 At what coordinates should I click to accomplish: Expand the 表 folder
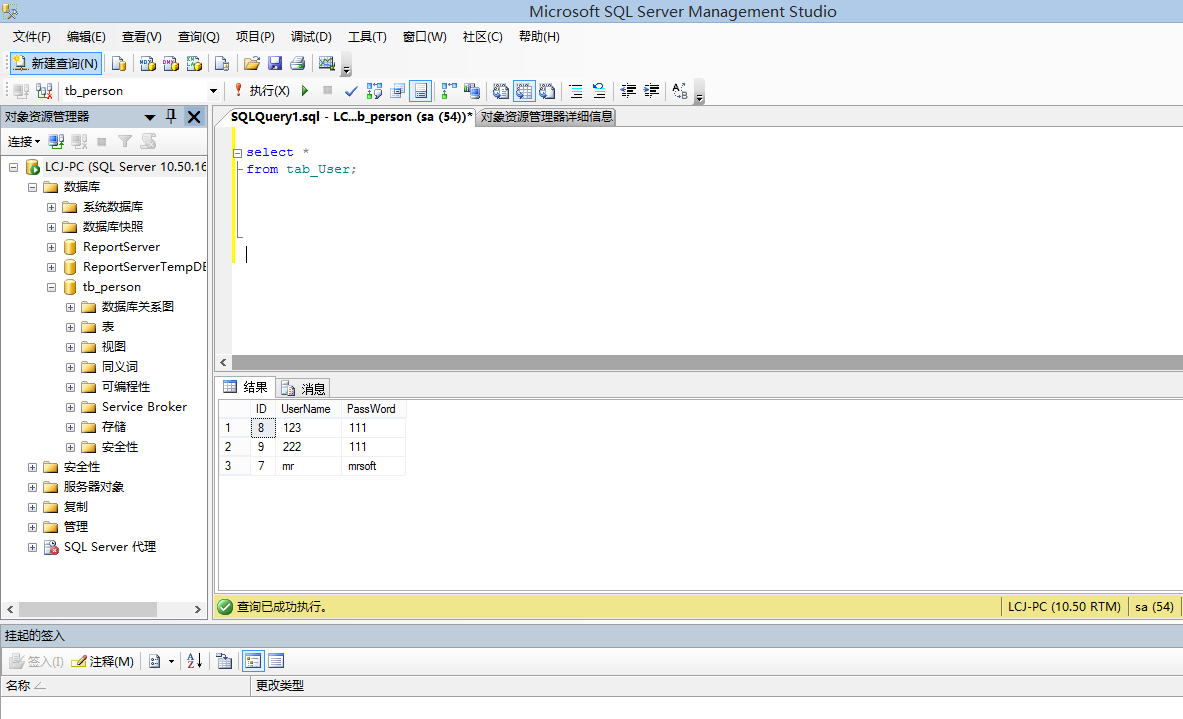pyautogui.click(x=70, y=327)
